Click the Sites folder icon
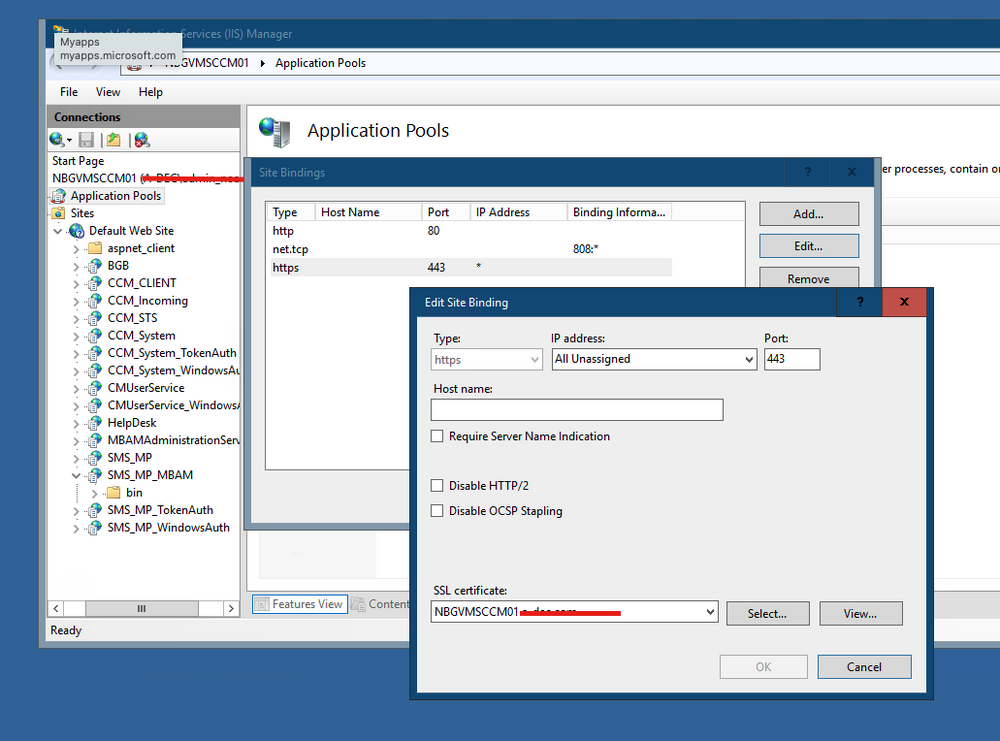Viewport: 1000px width, 741px height. tap(59, 213)
